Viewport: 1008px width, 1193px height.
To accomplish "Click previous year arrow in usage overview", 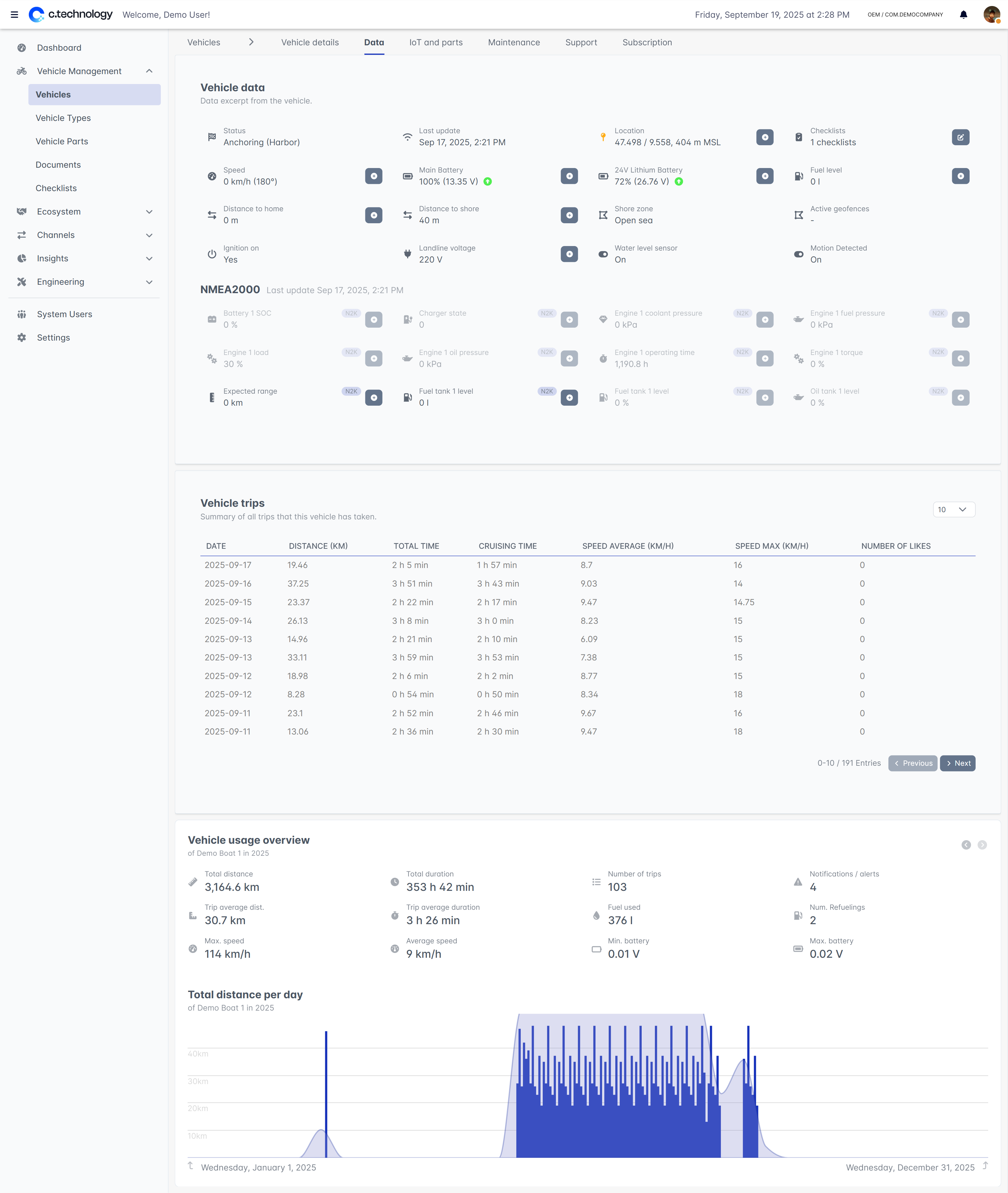I will coord(966,845).
